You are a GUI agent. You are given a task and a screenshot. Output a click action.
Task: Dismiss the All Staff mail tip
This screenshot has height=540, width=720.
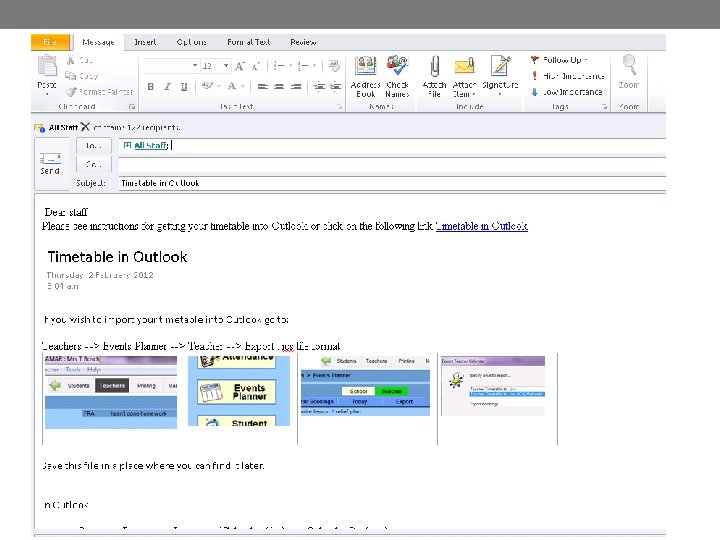[x=85, y=127]
